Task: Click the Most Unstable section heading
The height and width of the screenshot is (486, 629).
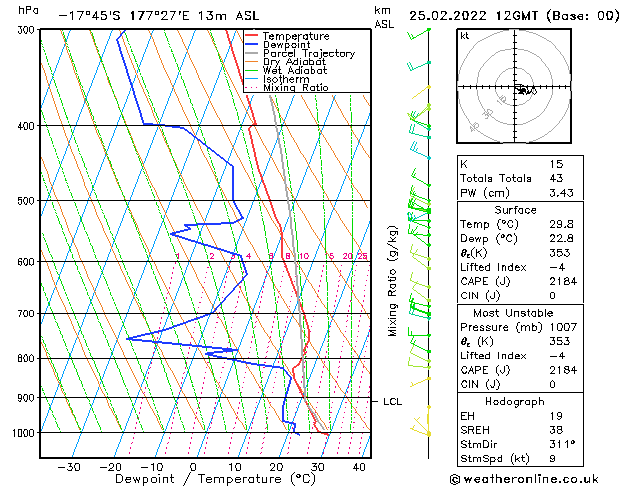Action: point(513,313)
